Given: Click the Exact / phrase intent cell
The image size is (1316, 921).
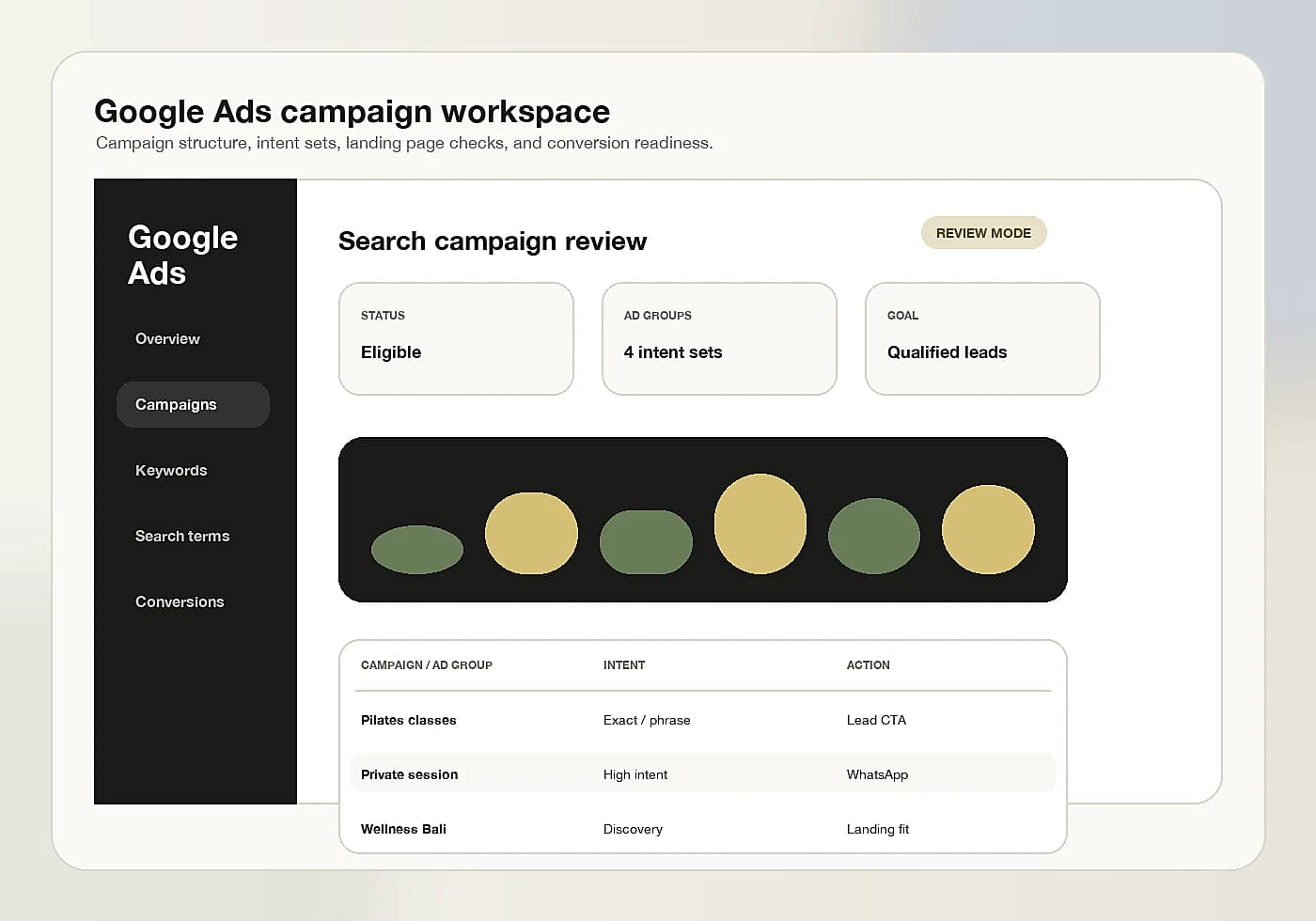Looking at the screenshot, I should click(x=647, y=721).
